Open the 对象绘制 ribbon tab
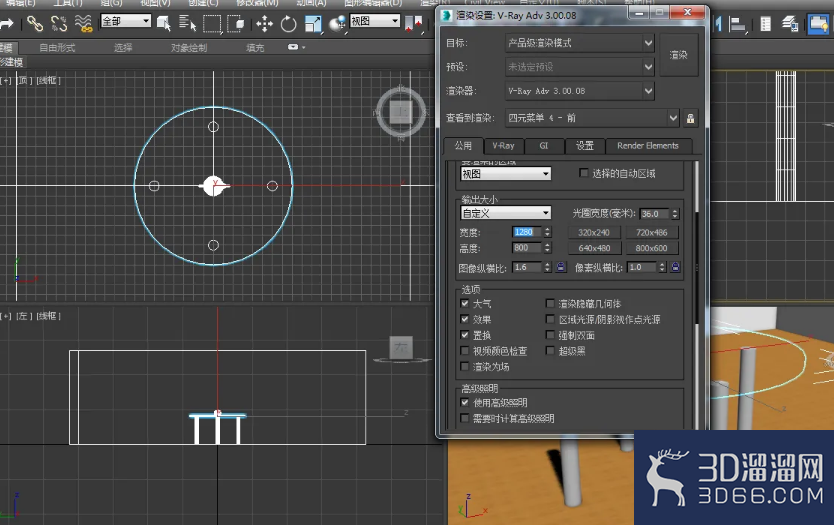The height and width of the screenshot is (525, 834). click(x=189, y=48)
